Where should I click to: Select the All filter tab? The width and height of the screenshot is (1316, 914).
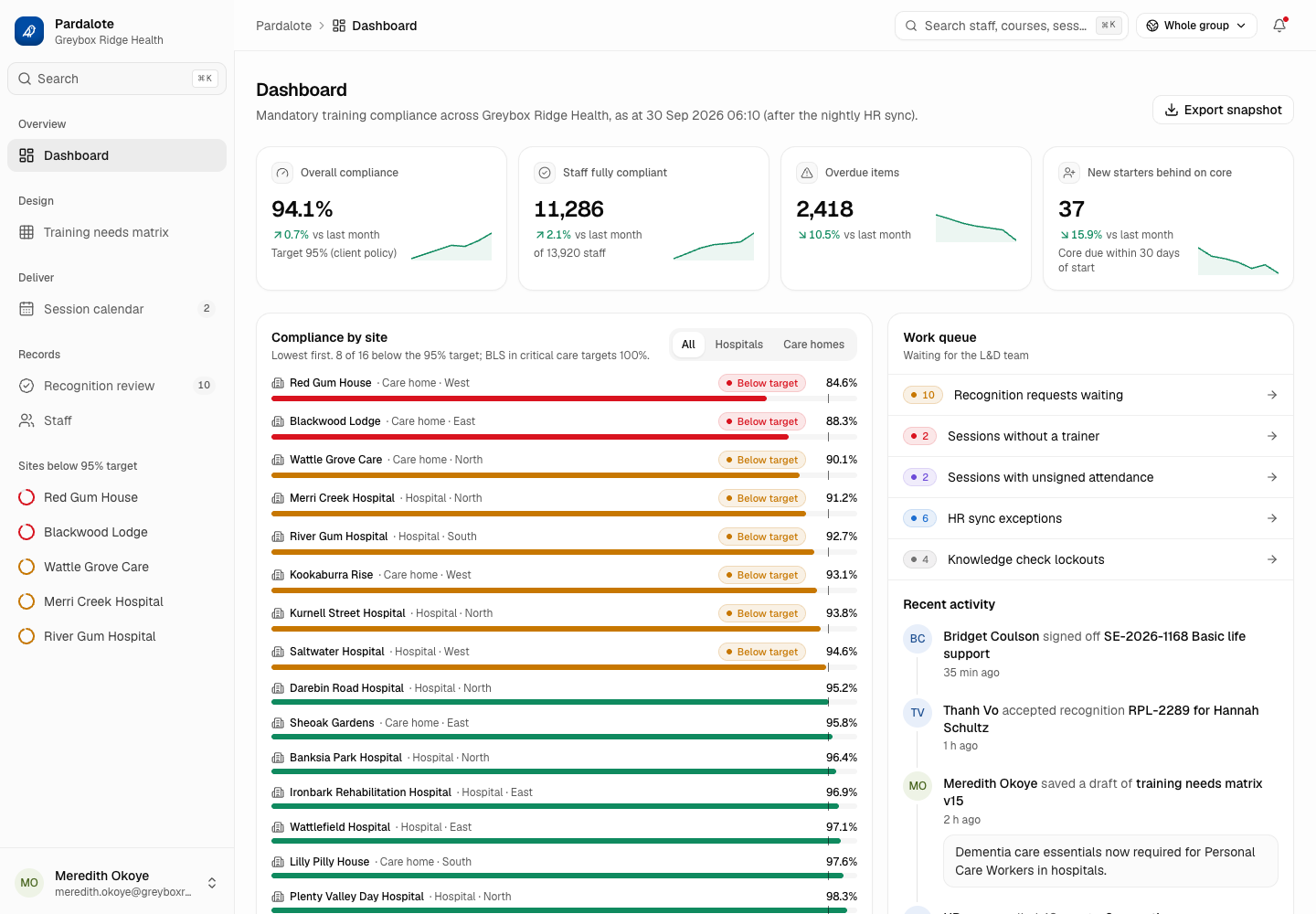(688, 345)
